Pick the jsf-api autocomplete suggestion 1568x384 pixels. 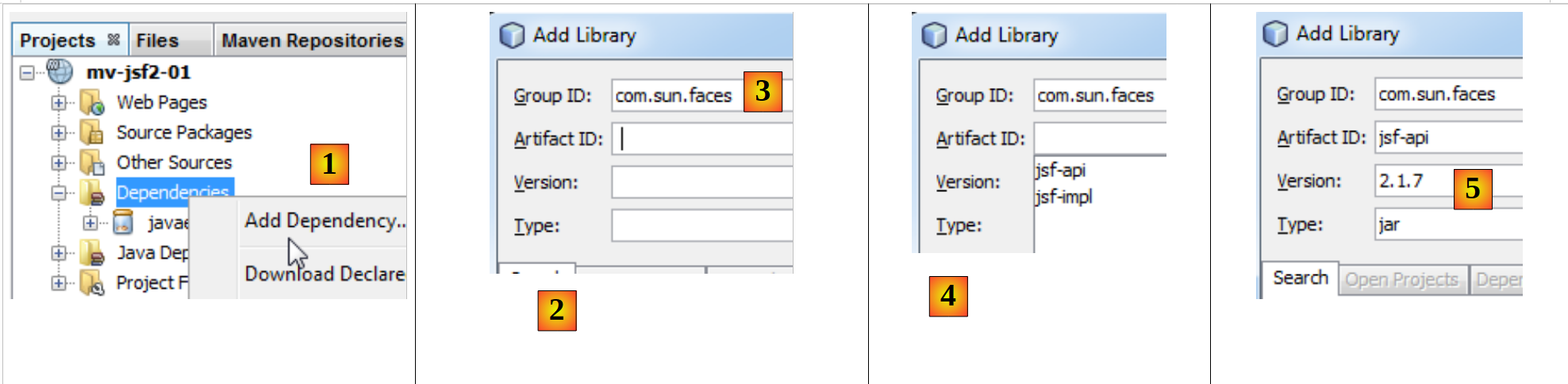[1061, 171]
